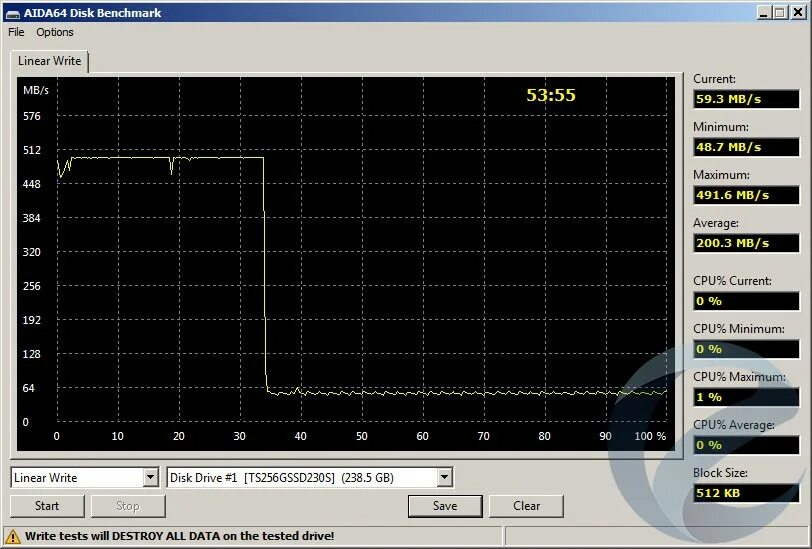Viewport: 812px width, 549px height.
Task: Click the CPU% Average 0 % value
Action: click(x=746, y=445)
